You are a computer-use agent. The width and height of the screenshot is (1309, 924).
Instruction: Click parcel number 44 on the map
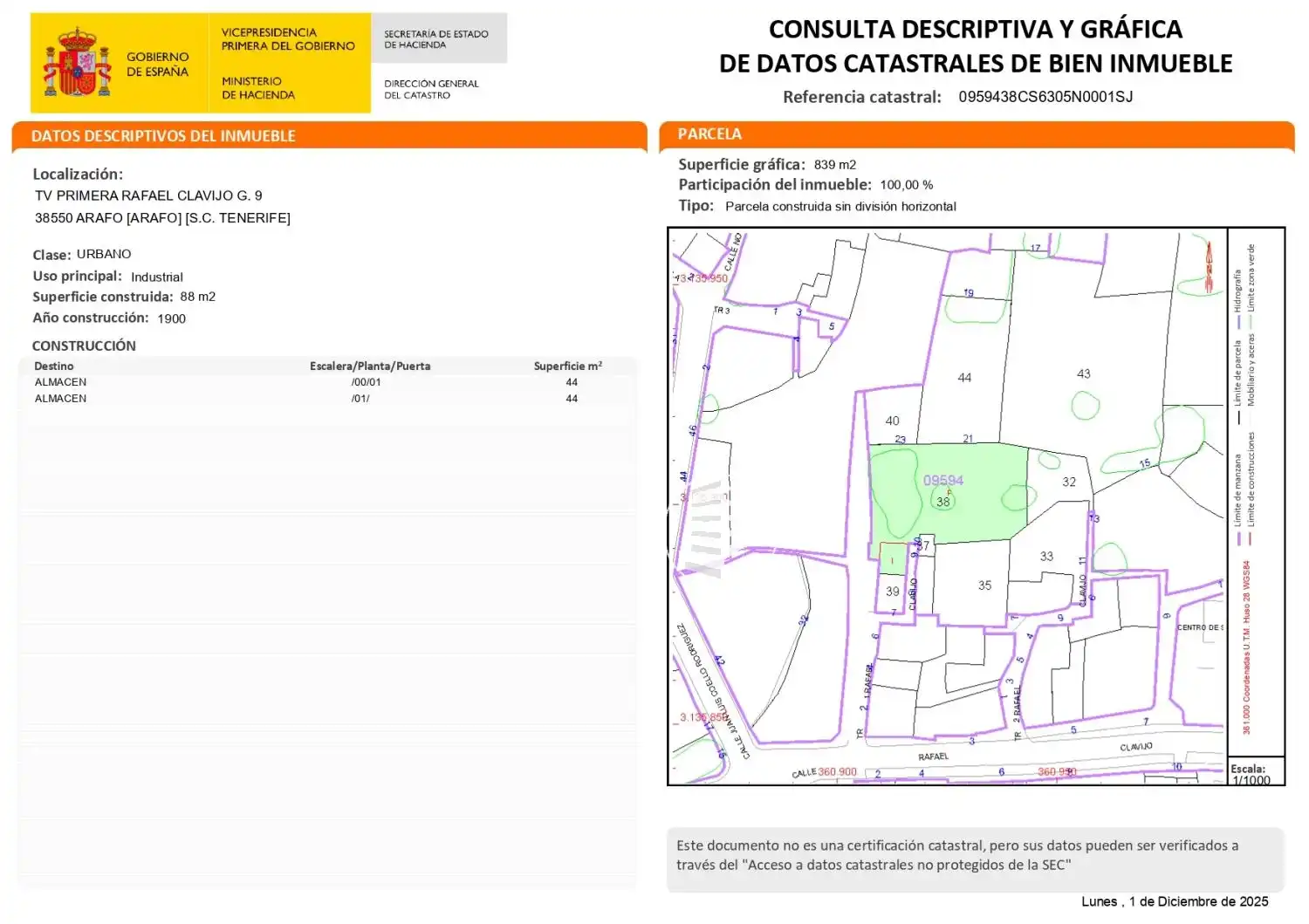click(x=964, y=378)
